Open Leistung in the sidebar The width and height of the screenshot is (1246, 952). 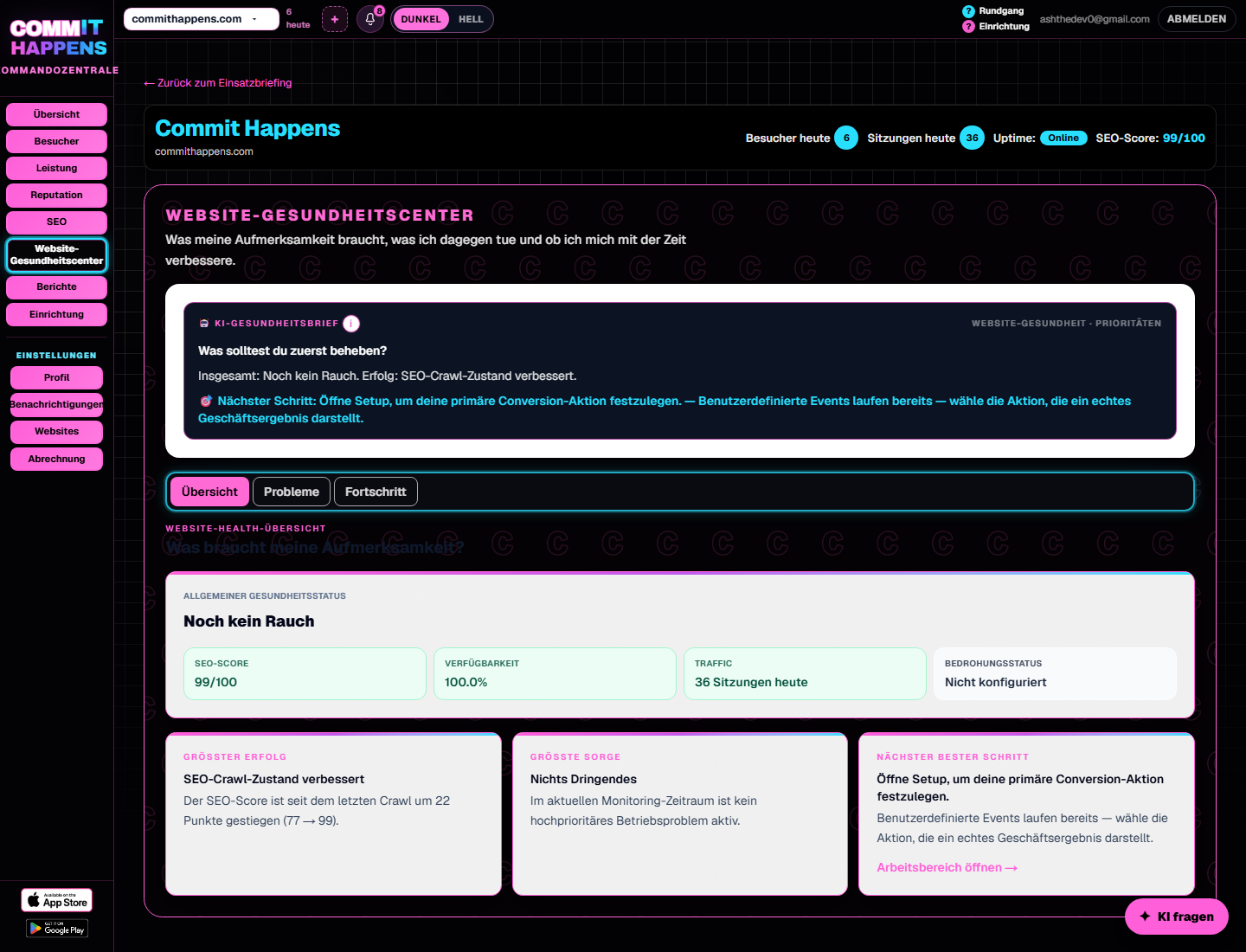(57, 168)
